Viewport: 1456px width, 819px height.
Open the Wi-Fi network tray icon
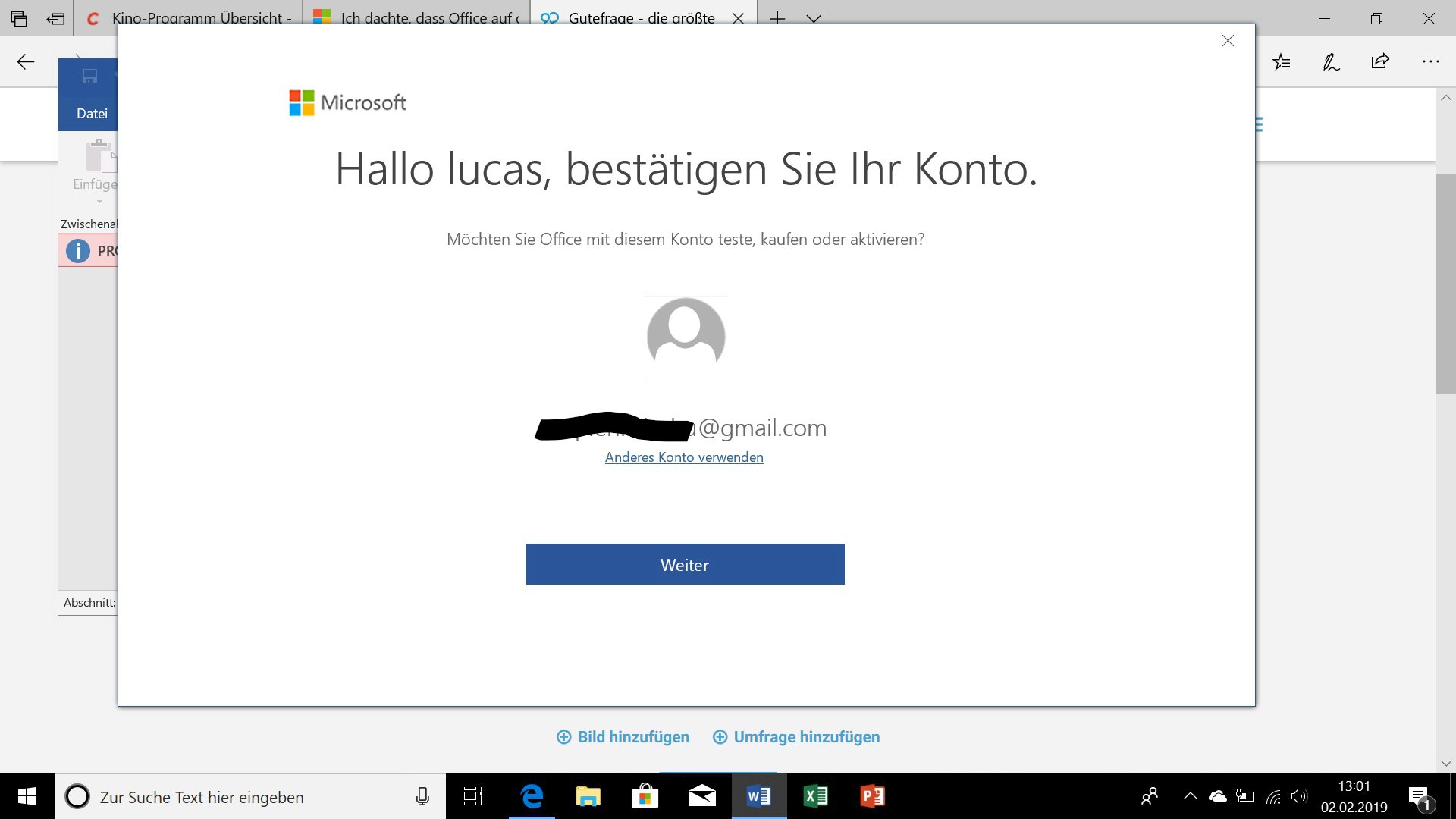click(1273, 796)
